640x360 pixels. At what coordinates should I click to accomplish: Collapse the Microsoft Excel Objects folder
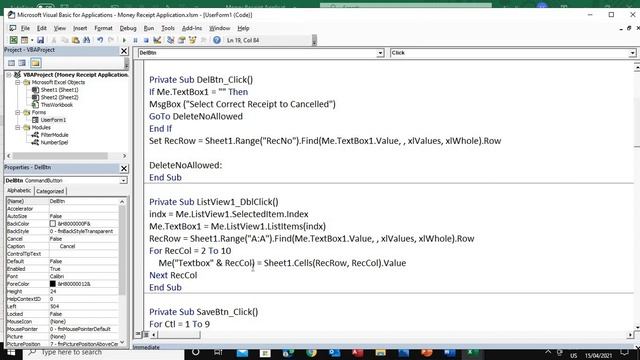point(18,82)
